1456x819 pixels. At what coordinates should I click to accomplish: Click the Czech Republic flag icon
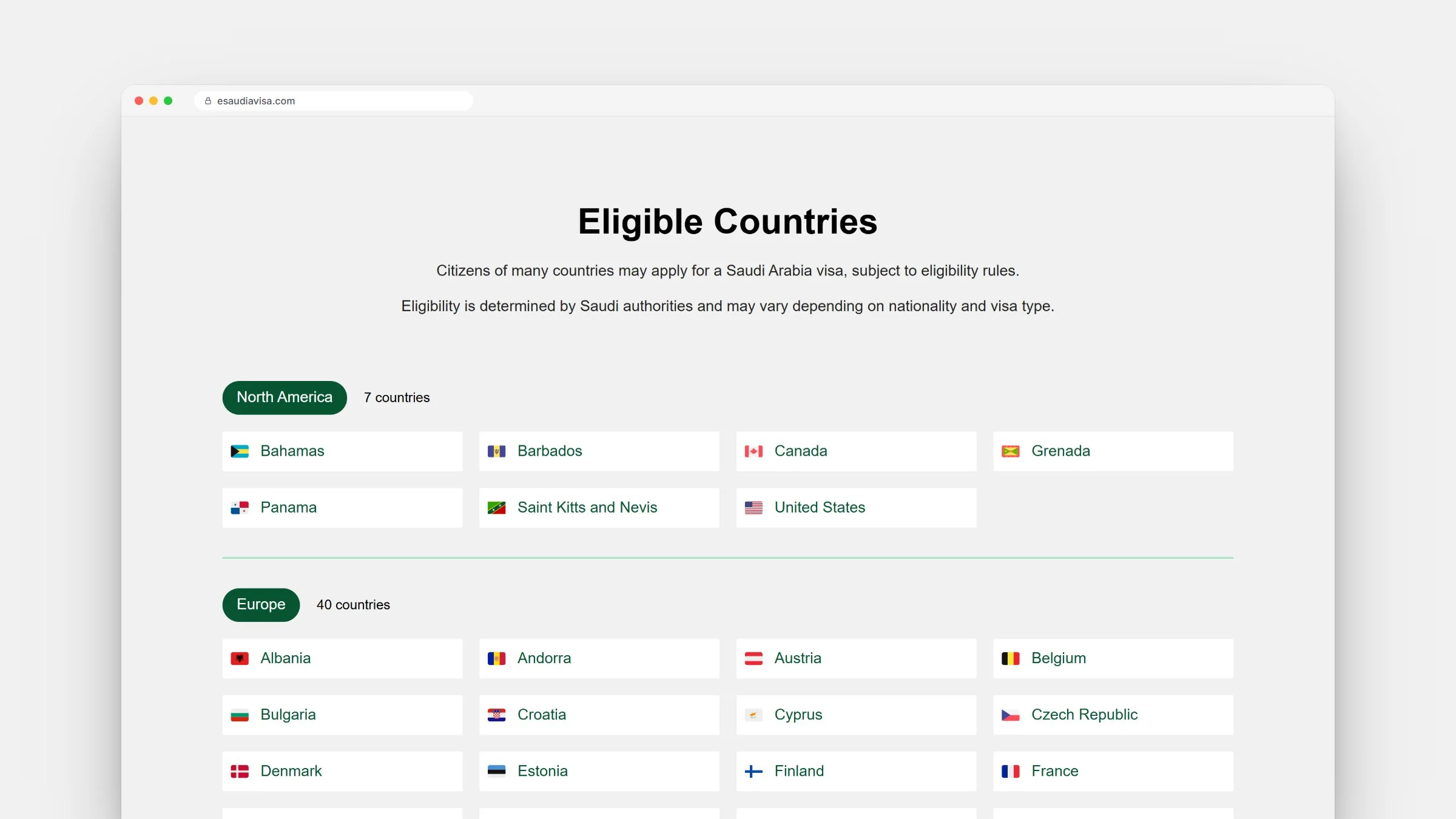(x=1011, y=715)
